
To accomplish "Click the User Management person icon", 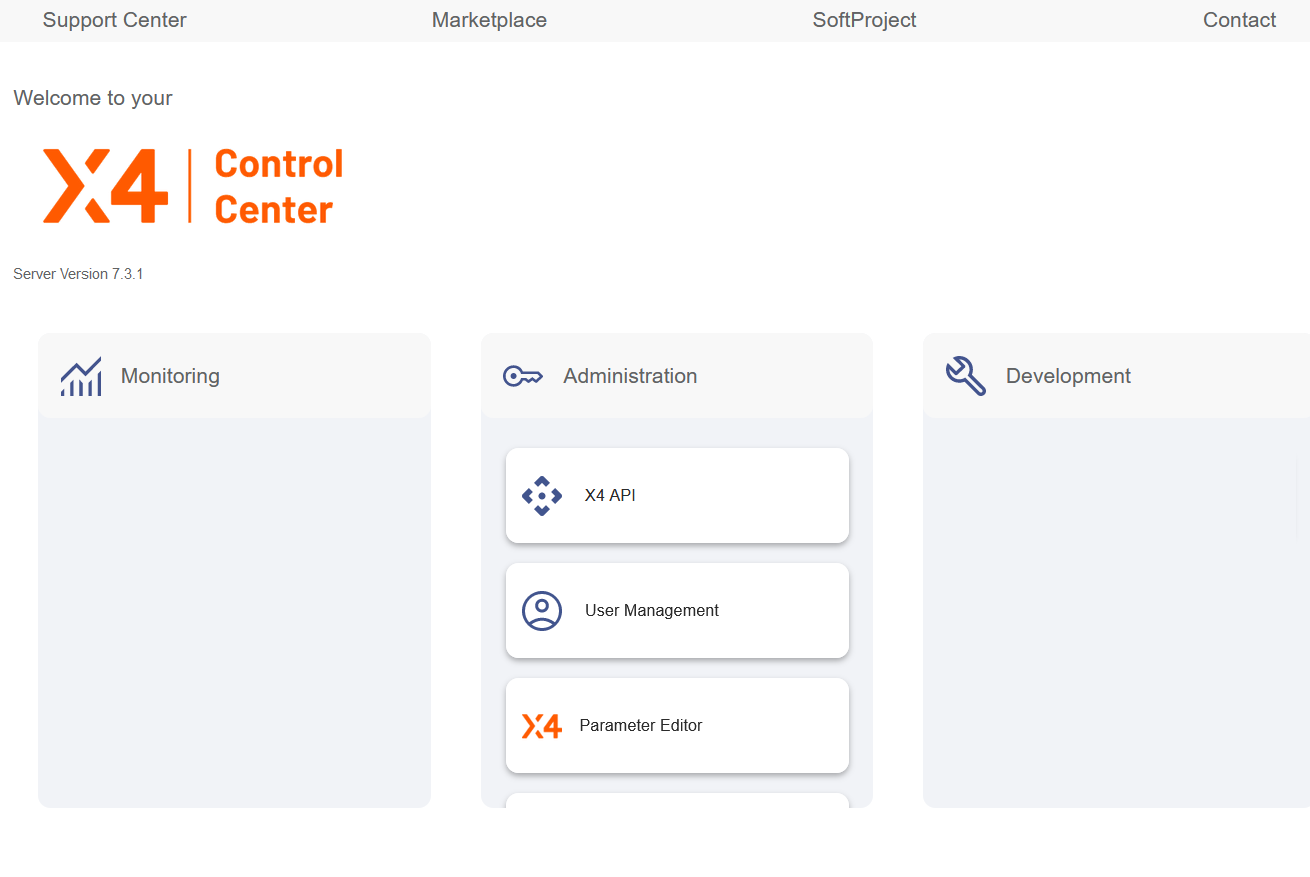I will (542, 611).
